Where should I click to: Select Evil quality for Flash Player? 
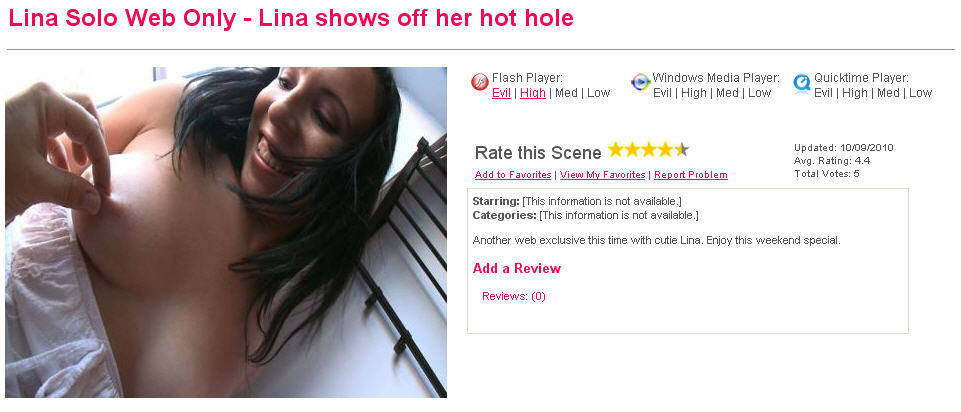coord(501,93)
